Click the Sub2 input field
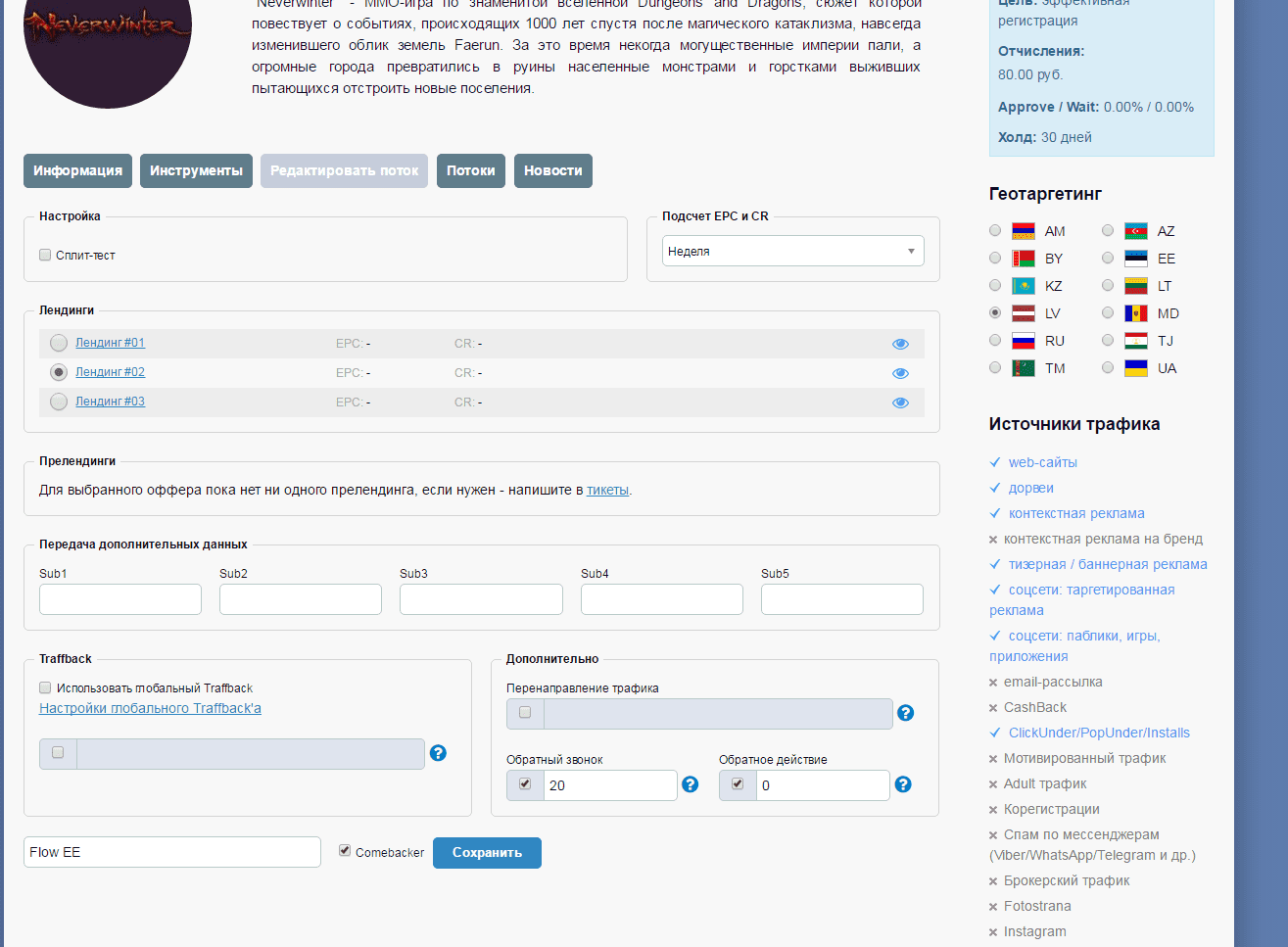The image size is (1288, 947). click(301, 599)
